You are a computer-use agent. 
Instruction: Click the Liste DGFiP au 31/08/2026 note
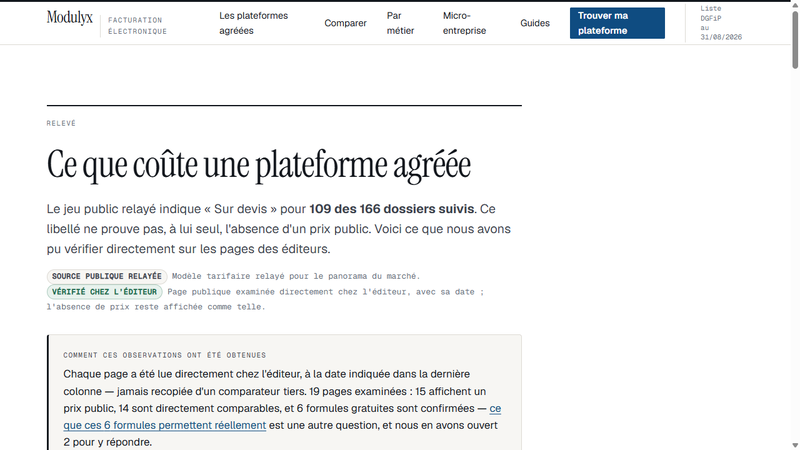[721, 23]
